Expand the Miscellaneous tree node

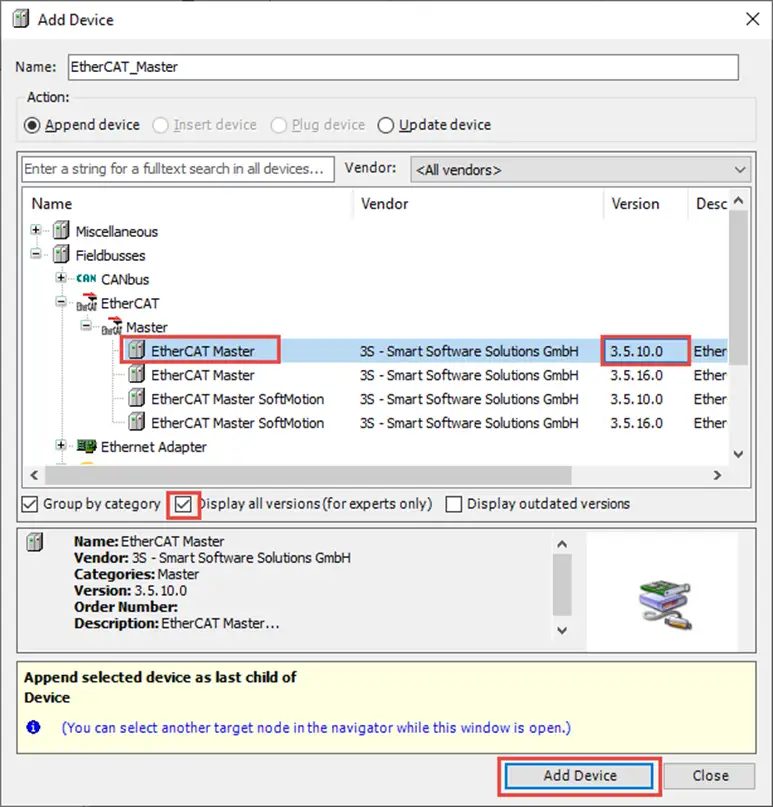click(x=36, y=230)
